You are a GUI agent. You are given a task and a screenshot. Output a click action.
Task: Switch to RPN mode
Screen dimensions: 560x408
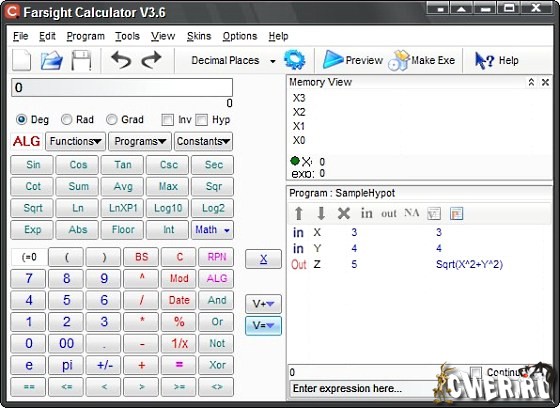pos(216,257)
